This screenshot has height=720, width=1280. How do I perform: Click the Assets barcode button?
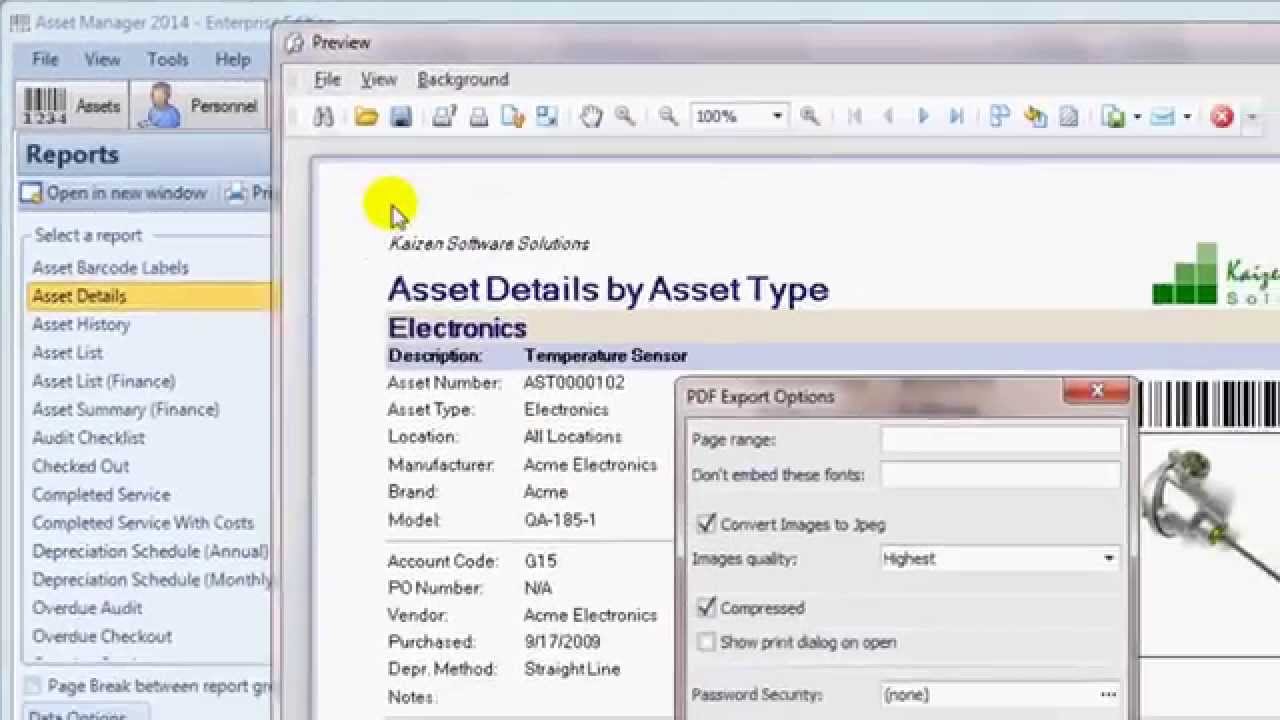click(72, 106)
